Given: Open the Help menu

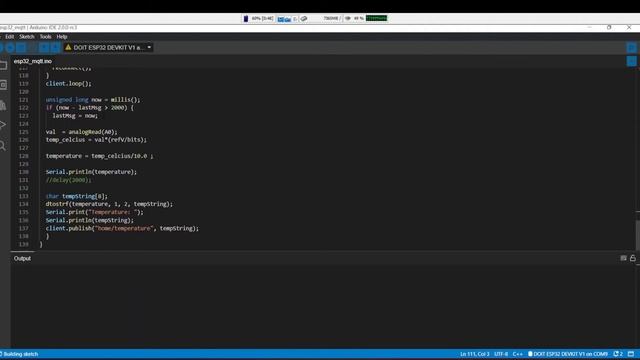Looking at the screenshot, I should [62, 37].
